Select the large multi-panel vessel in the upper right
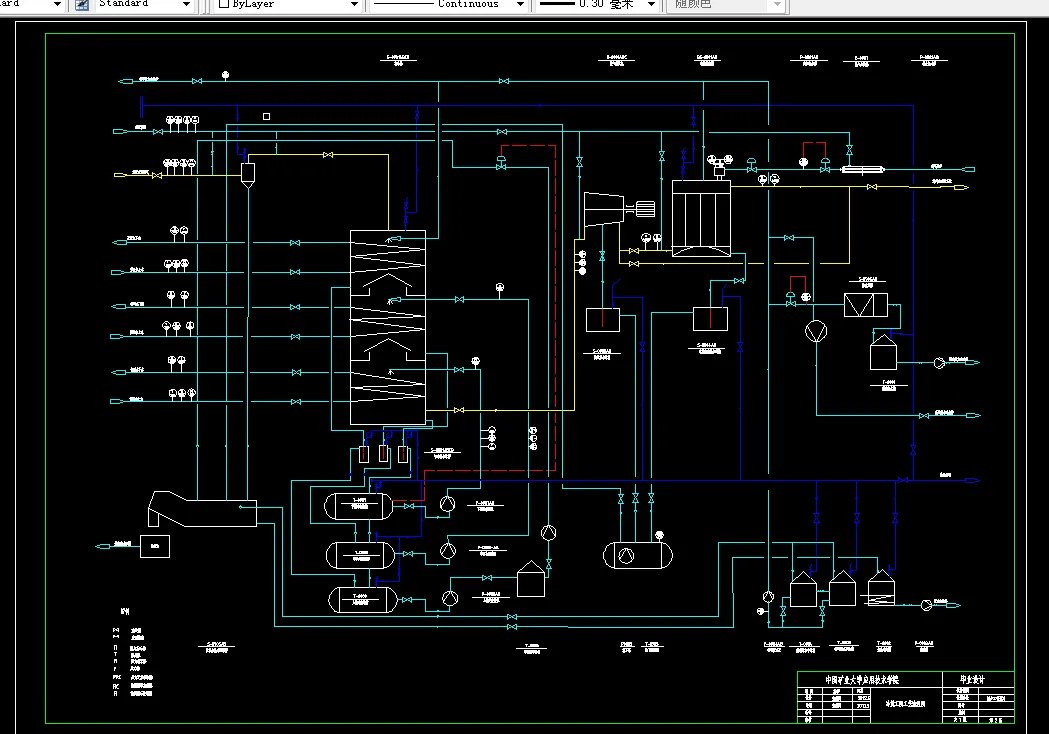Image resolution: width=1049 pixels, height=734 pixels. (x=701, y=219)
